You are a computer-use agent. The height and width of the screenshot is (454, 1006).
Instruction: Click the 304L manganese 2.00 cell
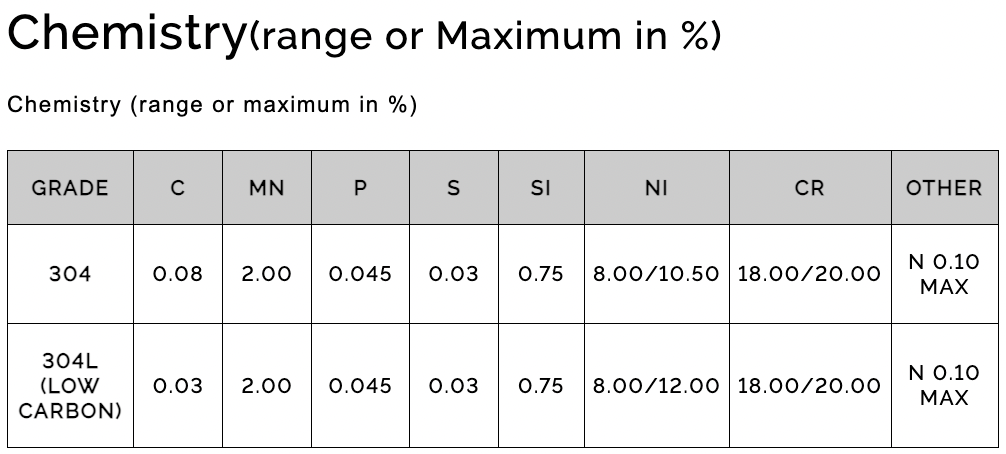click(x=266, y=386)
